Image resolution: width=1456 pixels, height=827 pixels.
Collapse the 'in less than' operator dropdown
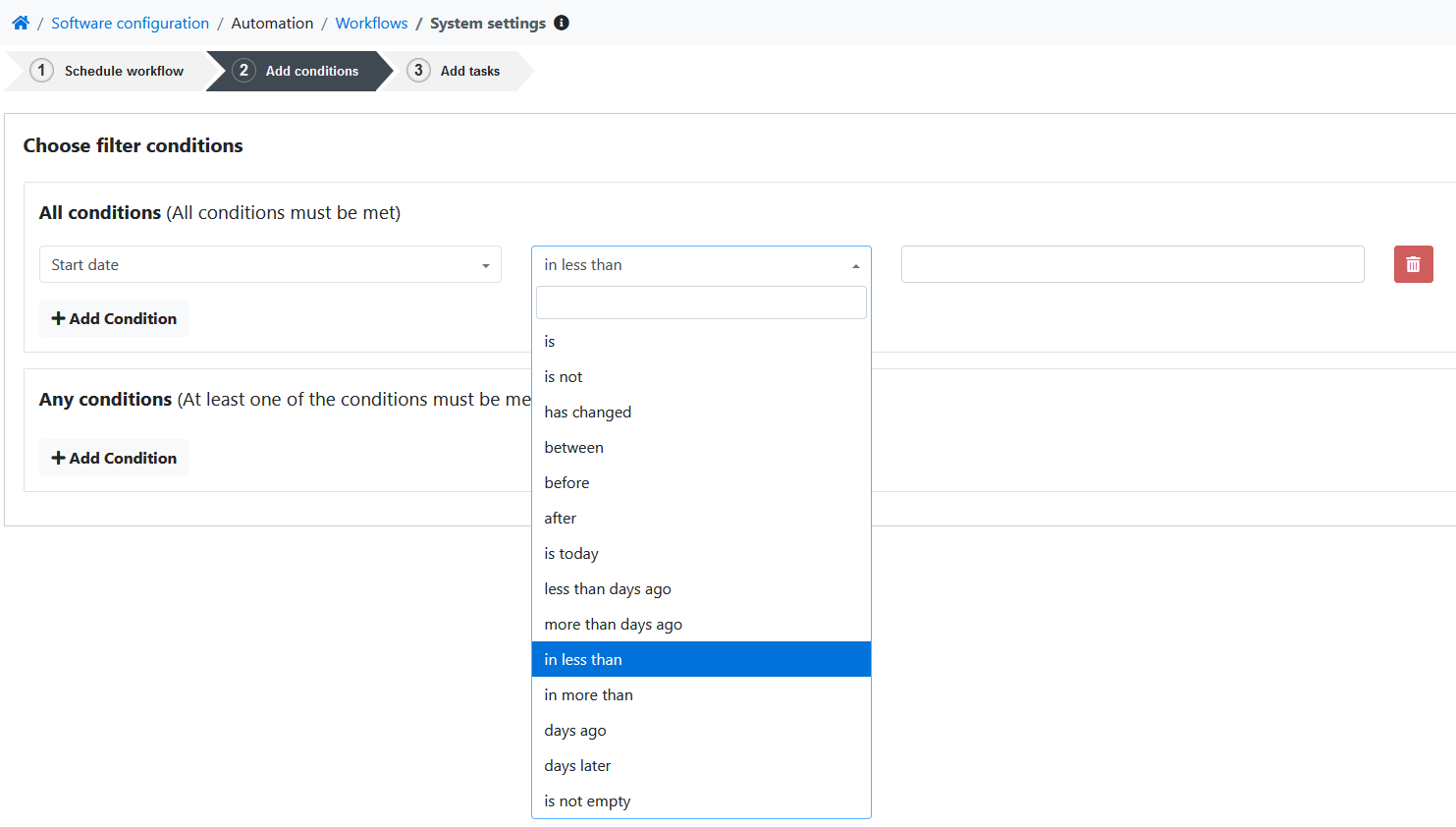[701, 265]
